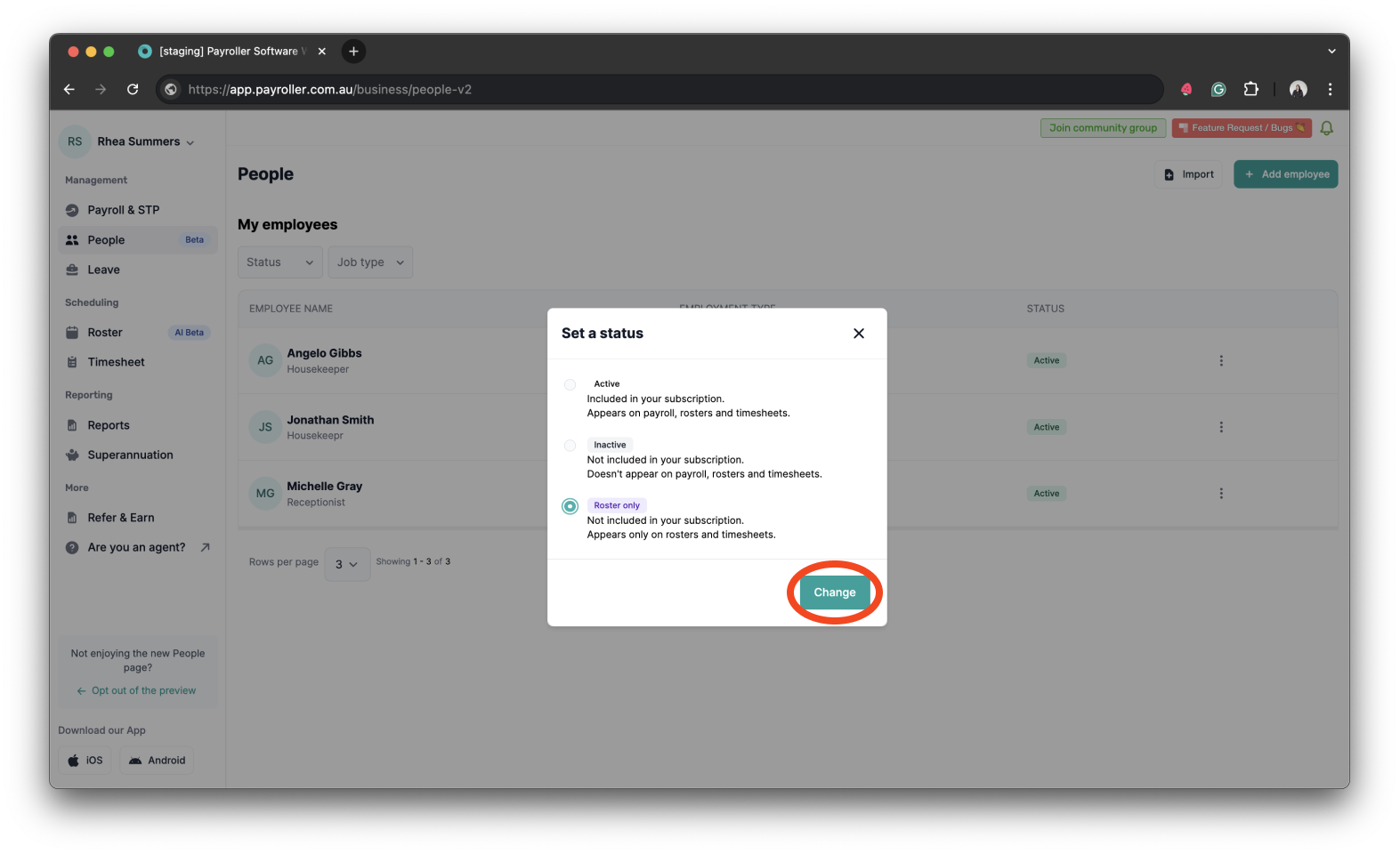Open the Job type filter dropdown

[370, 262]
